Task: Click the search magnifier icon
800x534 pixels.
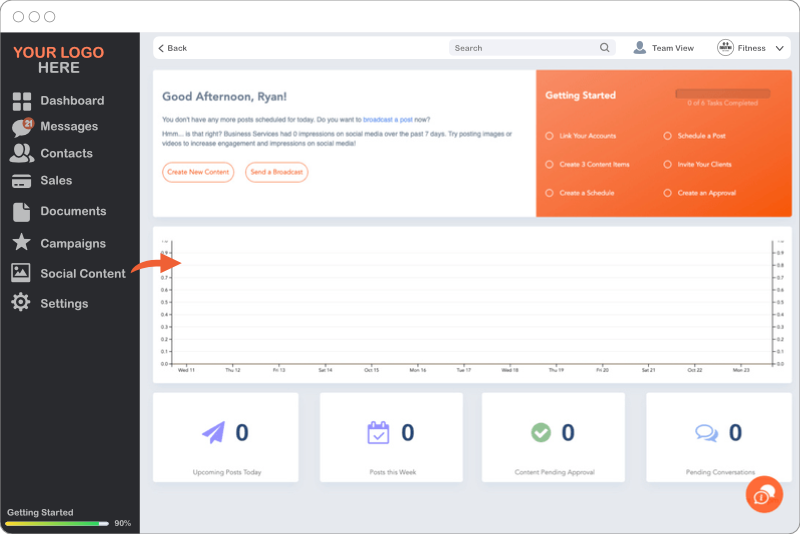Action: coord(605,48)
